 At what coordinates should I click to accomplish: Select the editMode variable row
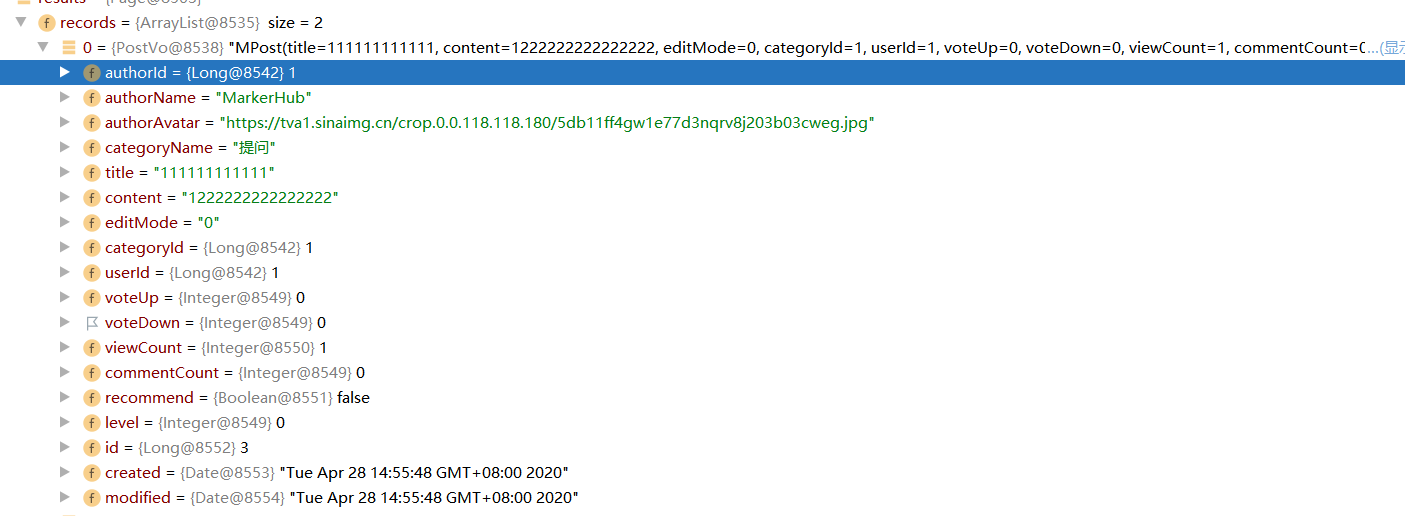point(702,223)
